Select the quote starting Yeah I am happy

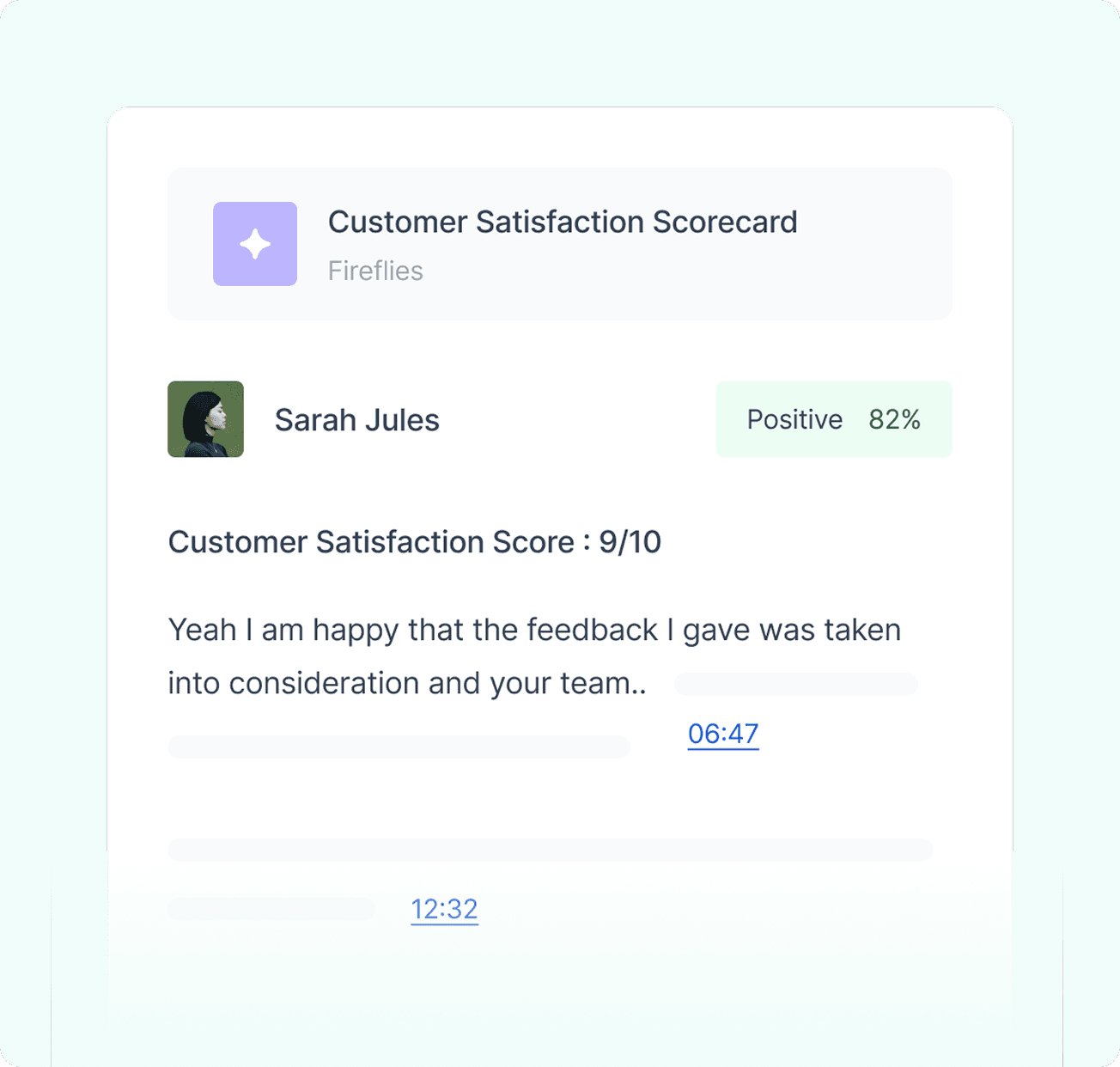click(534, 656)
